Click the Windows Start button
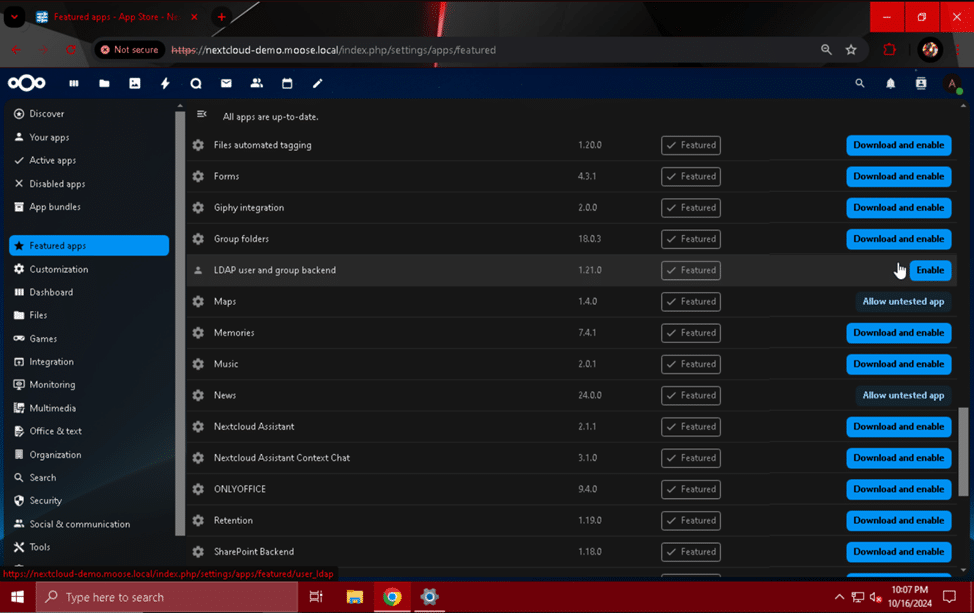Viewport: 974px width, 613px height. pyautogui.click(x=17, y=597)
